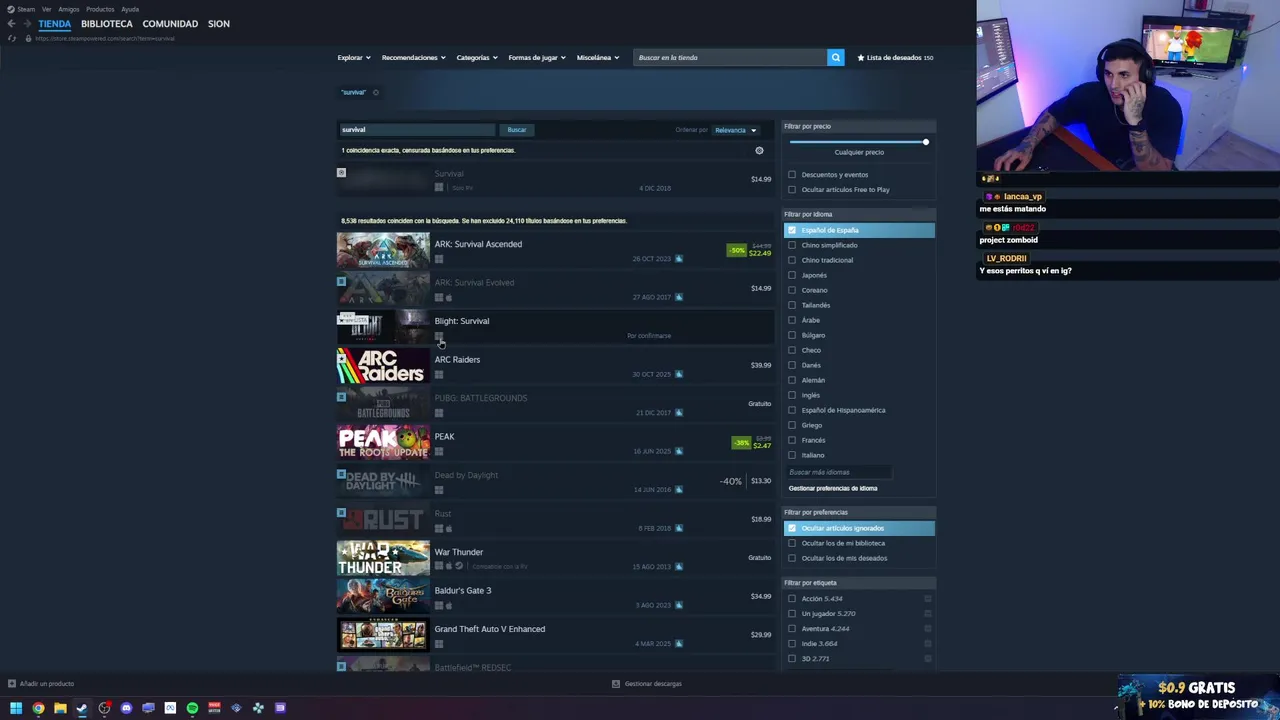
Task: Uncheck Ocultar artículos ignorados
Action: (x=792, y=528)
